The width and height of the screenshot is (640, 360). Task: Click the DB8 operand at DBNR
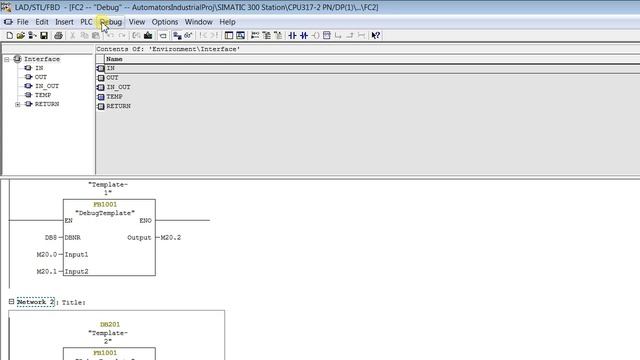coord(51,238)
